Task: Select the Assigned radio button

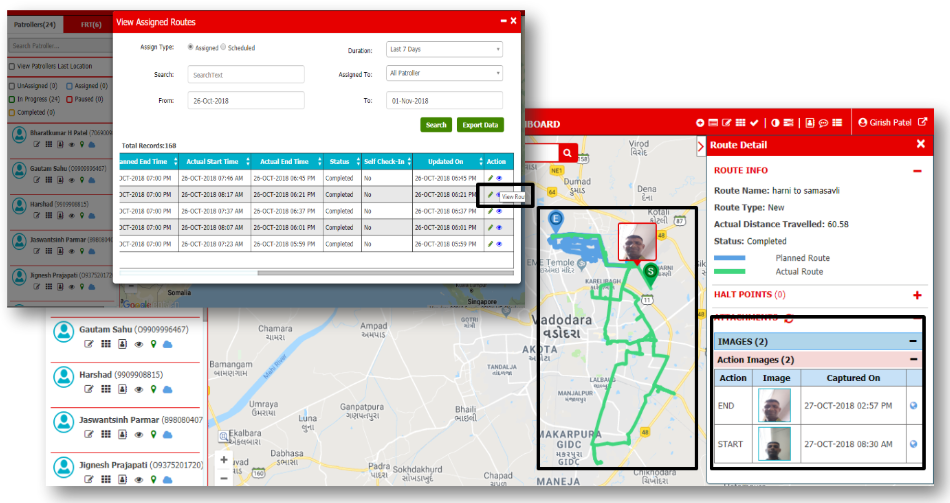Action: (x=190, y=47)
